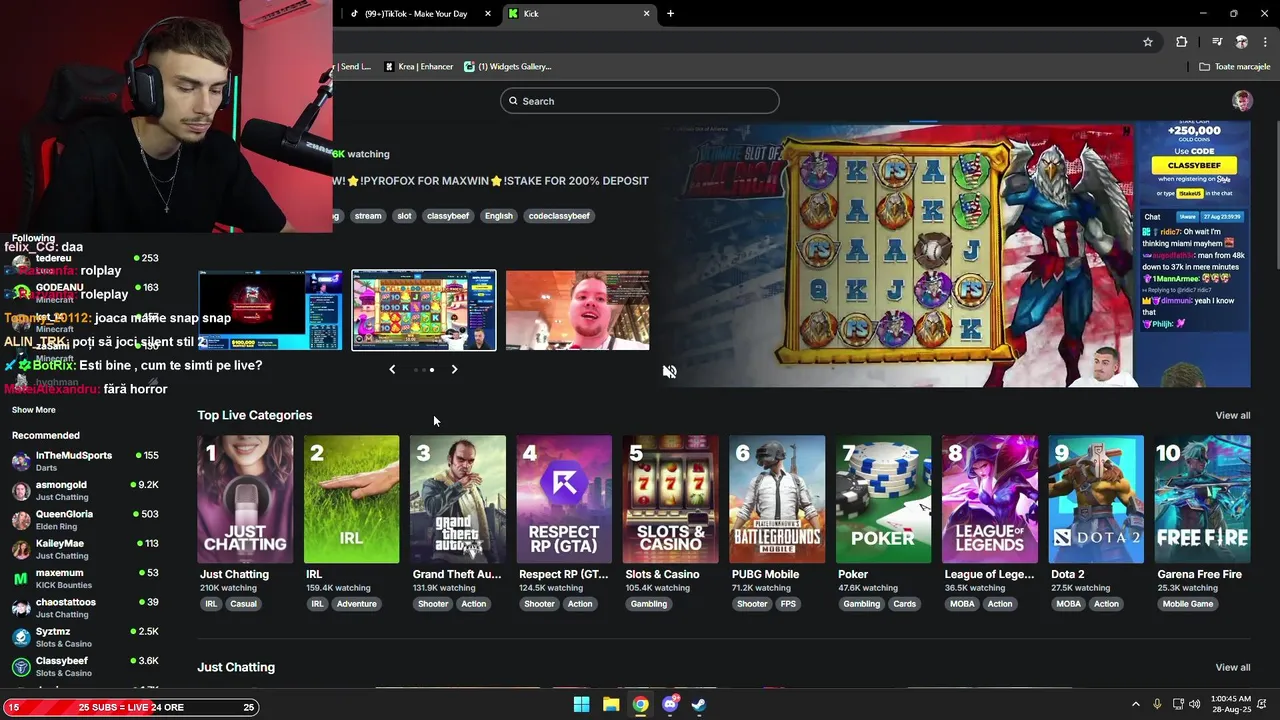Click Mobile Game tag under Free Fire
The image size is (1280, 720).
coord(1188,604)
